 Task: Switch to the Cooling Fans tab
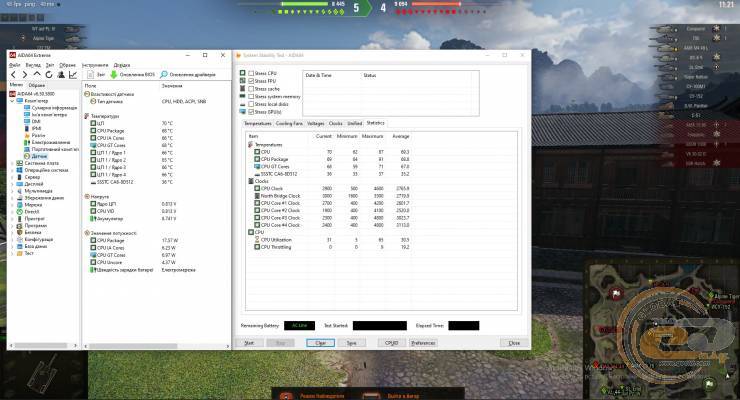click(289, 124)
